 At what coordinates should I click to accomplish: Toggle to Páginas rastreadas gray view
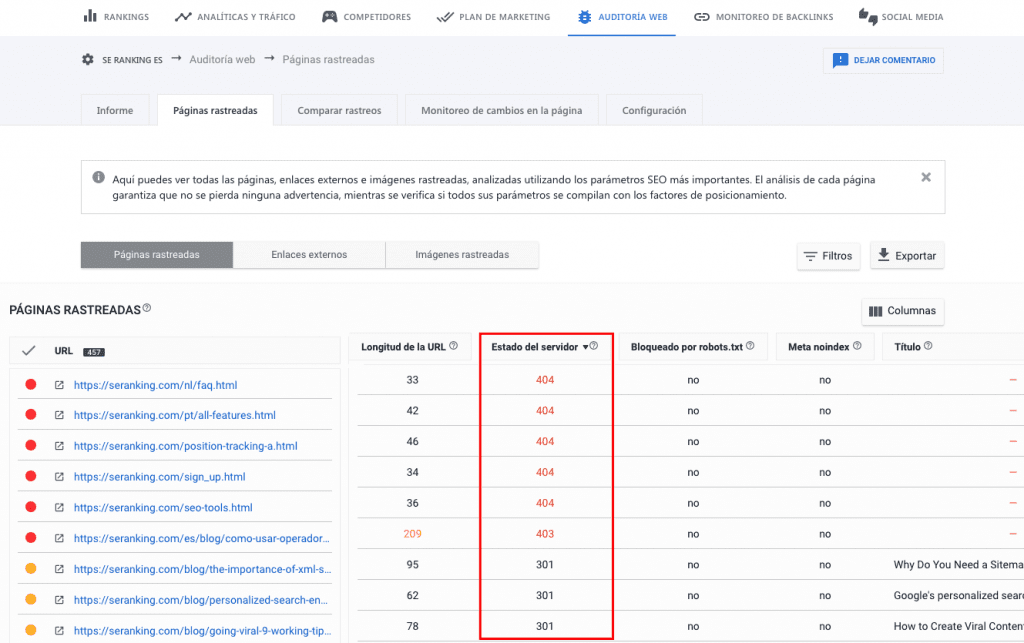tap(157, 255)
